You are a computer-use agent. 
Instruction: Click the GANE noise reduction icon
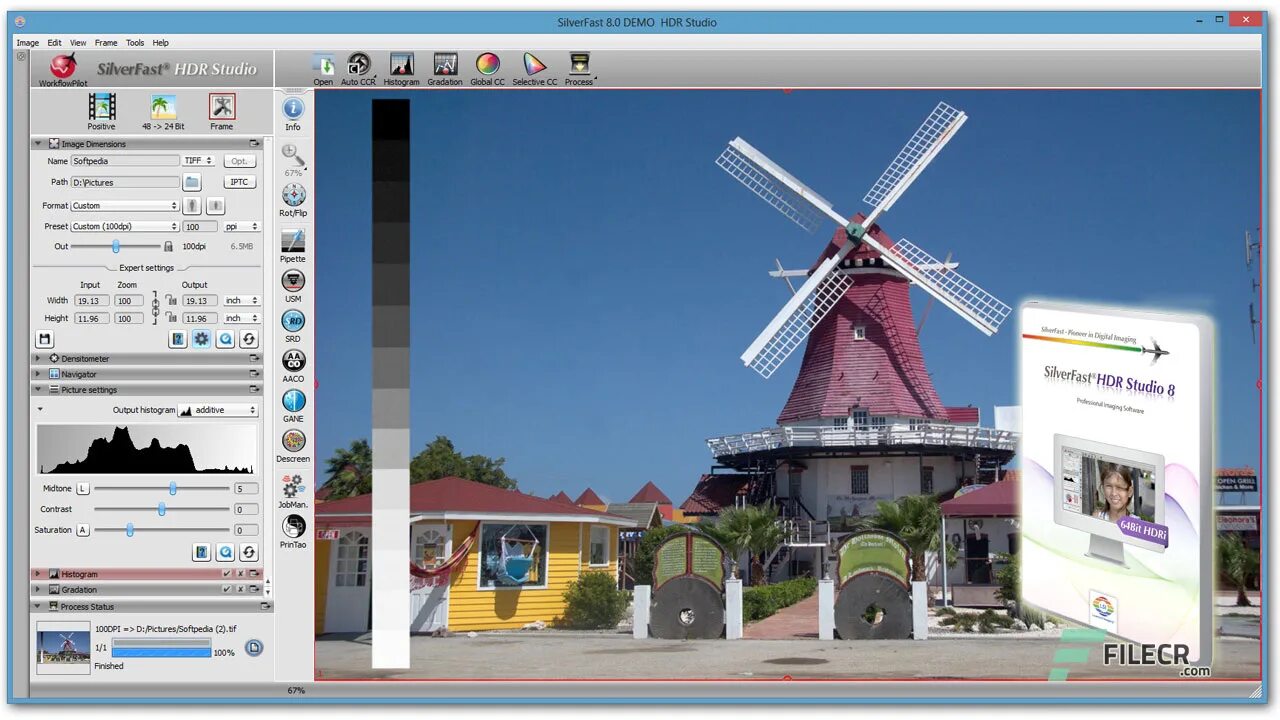click(293, 401)
